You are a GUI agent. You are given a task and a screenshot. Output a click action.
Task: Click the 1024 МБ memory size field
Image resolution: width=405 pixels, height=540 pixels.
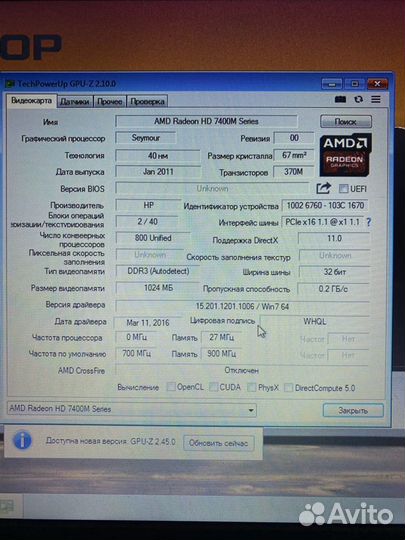point(158,288)
